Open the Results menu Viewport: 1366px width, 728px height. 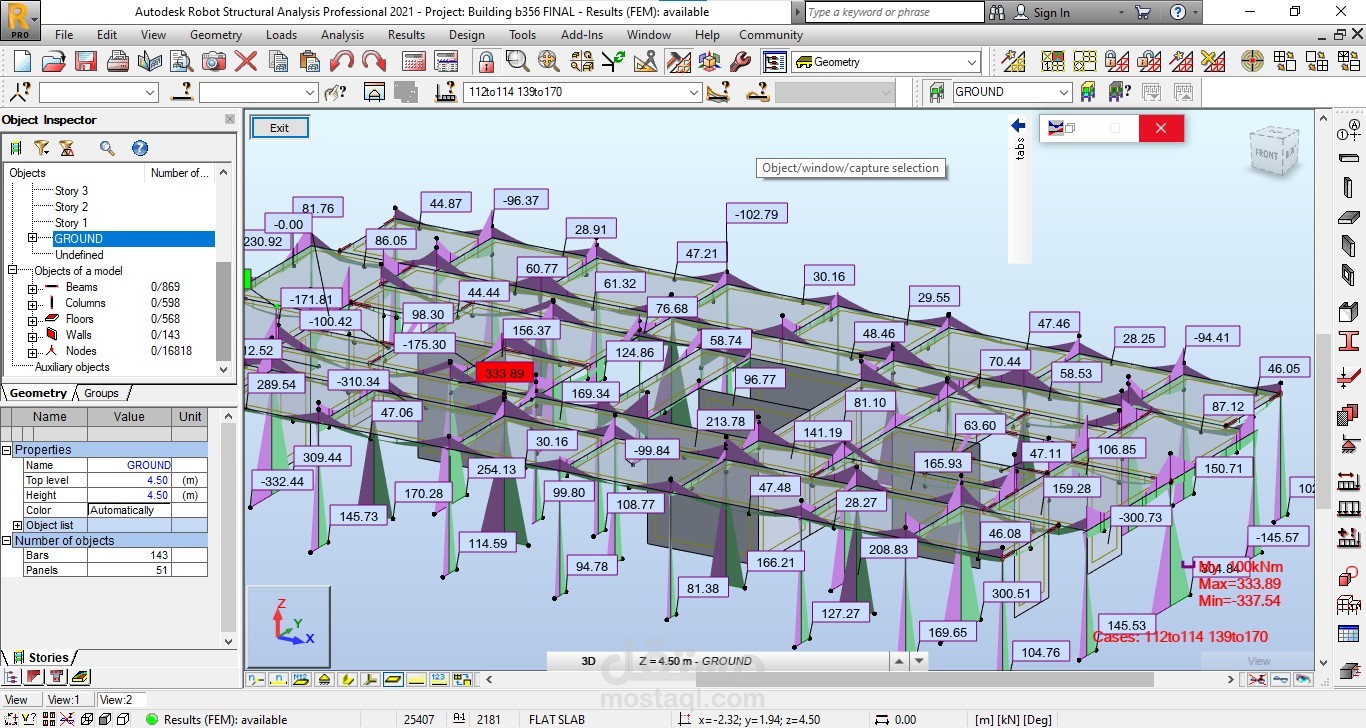(x=406, y=34)
